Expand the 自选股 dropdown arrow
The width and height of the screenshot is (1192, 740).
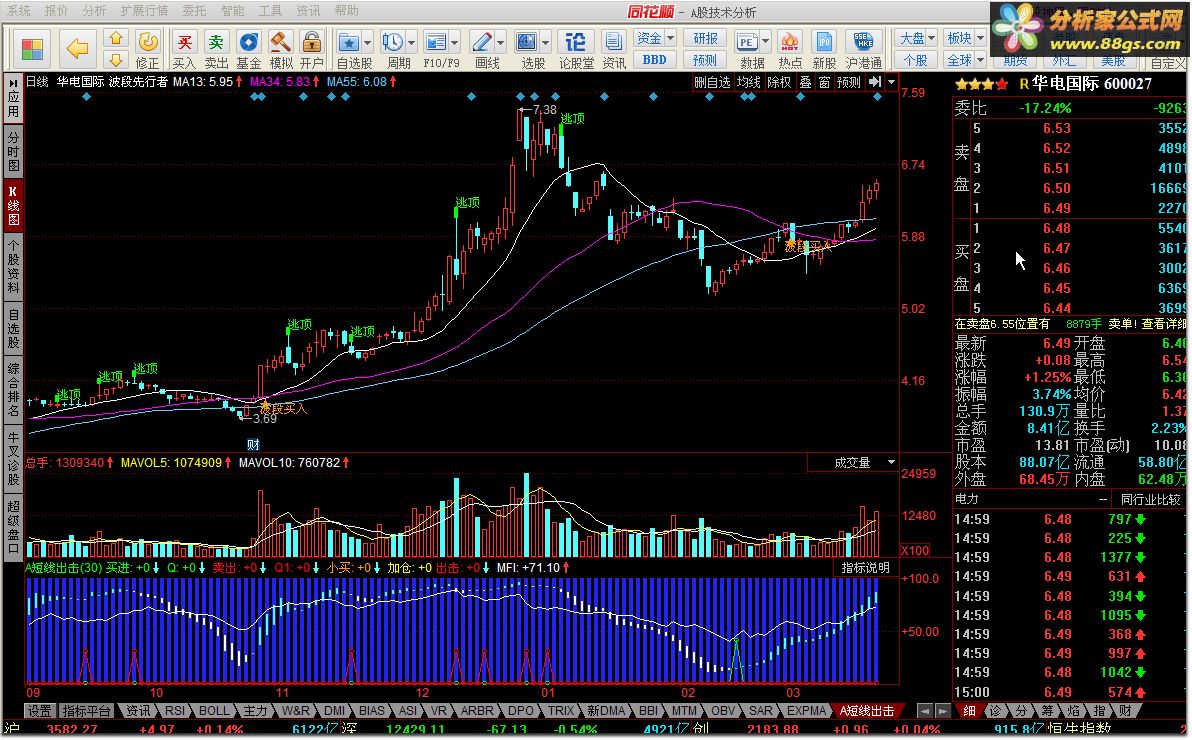coord(368,42)
